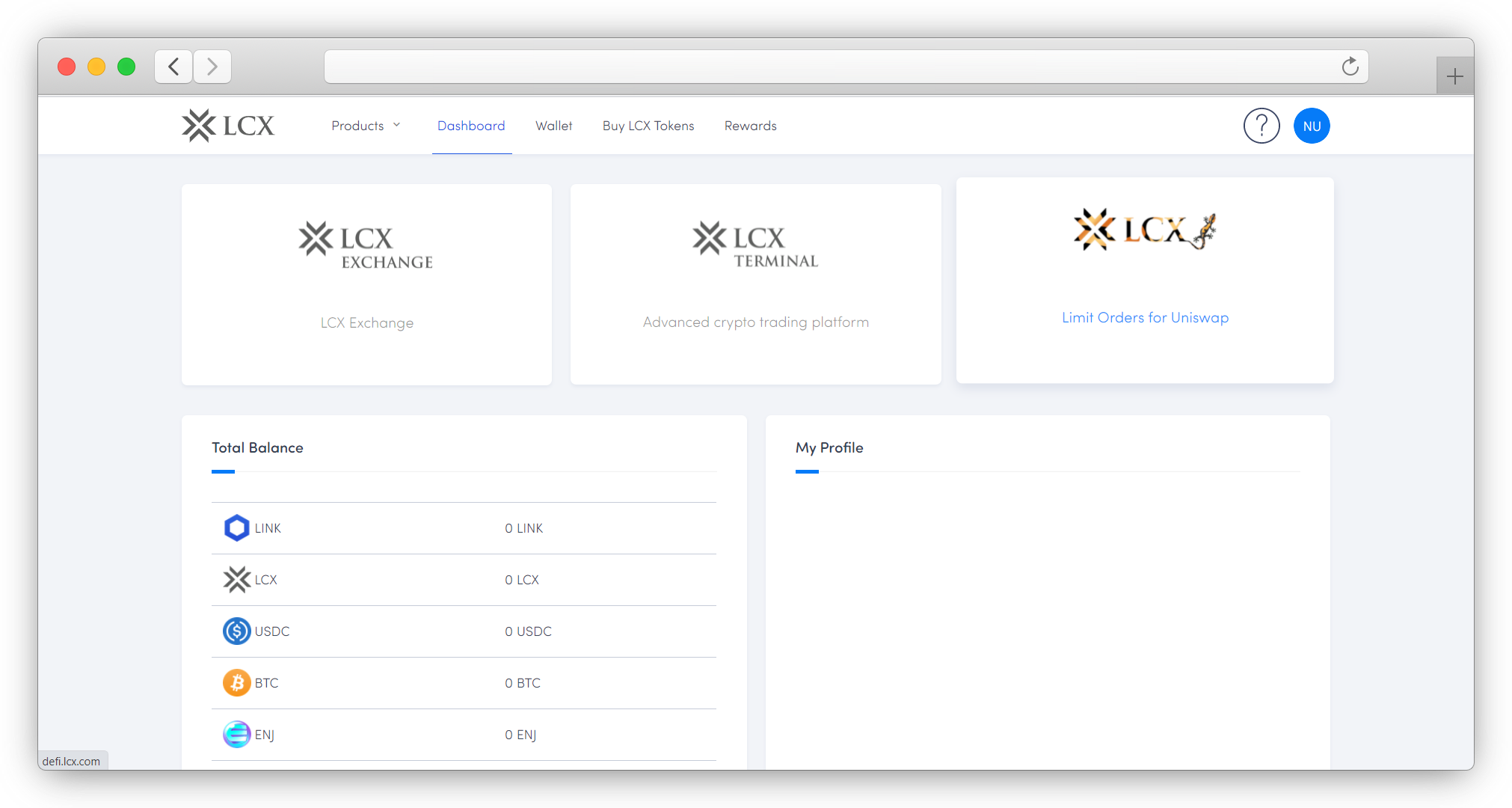Click the BTC currency name

(266, 683)
